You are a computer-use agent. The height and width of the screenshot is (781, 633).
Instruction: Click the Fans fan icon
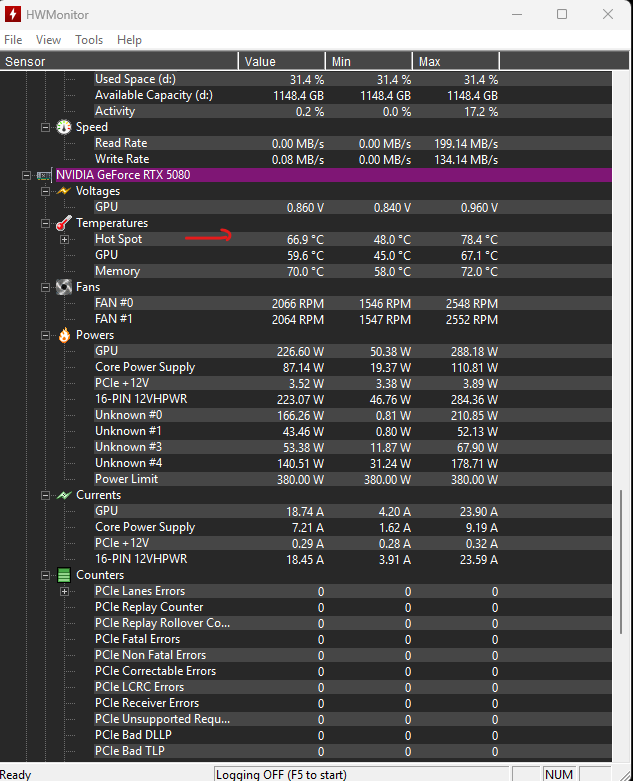[64, 287]
